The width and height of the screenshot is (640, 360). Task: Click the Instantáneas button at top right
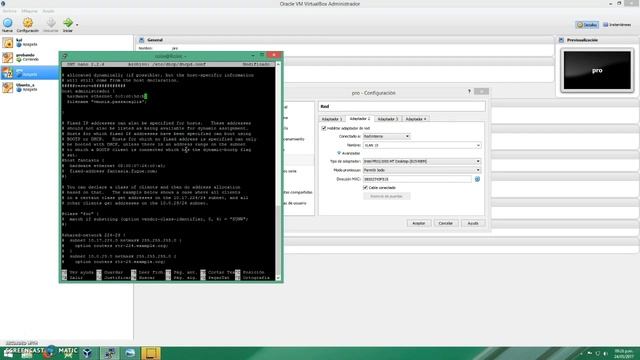(x=617, y=25)
